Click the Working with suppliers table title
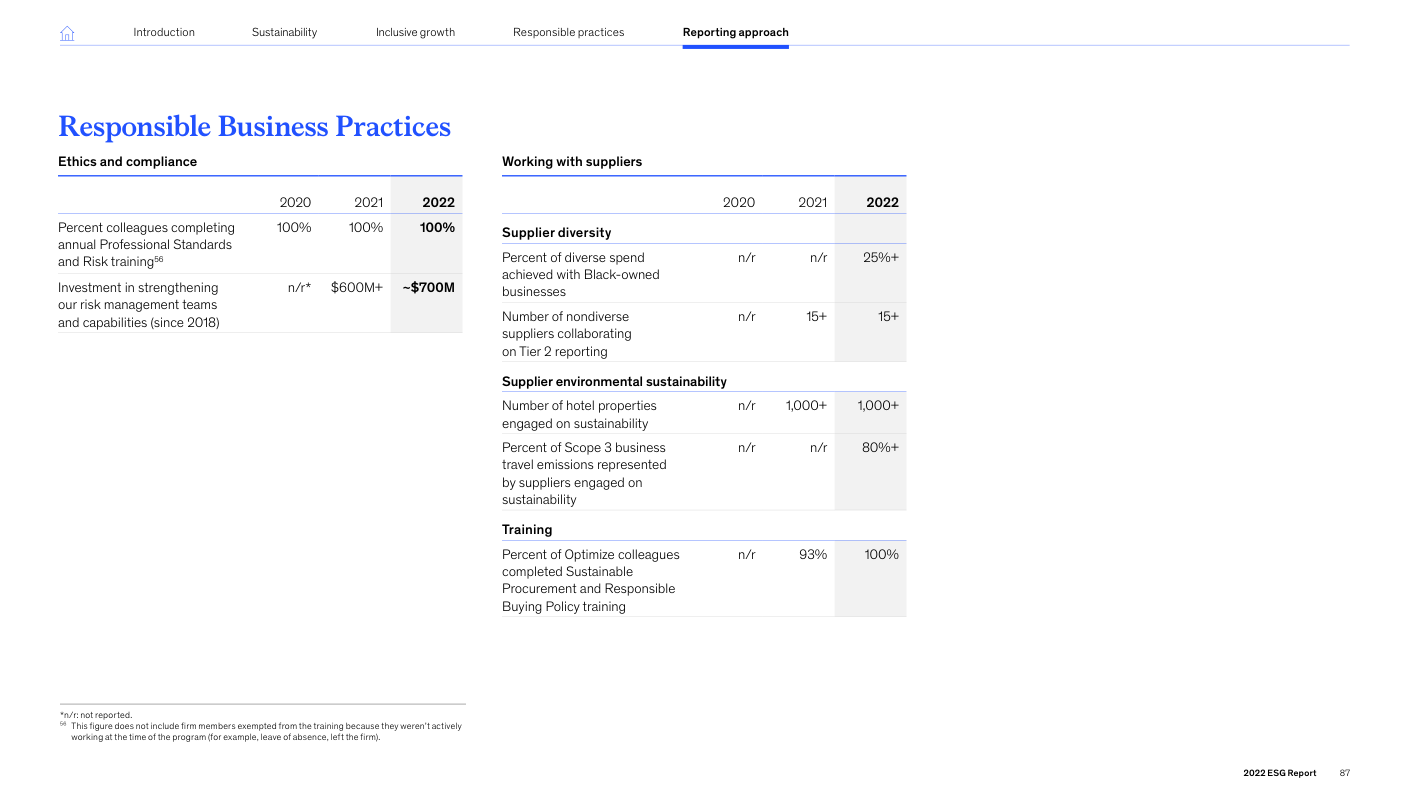 (571, 162)
